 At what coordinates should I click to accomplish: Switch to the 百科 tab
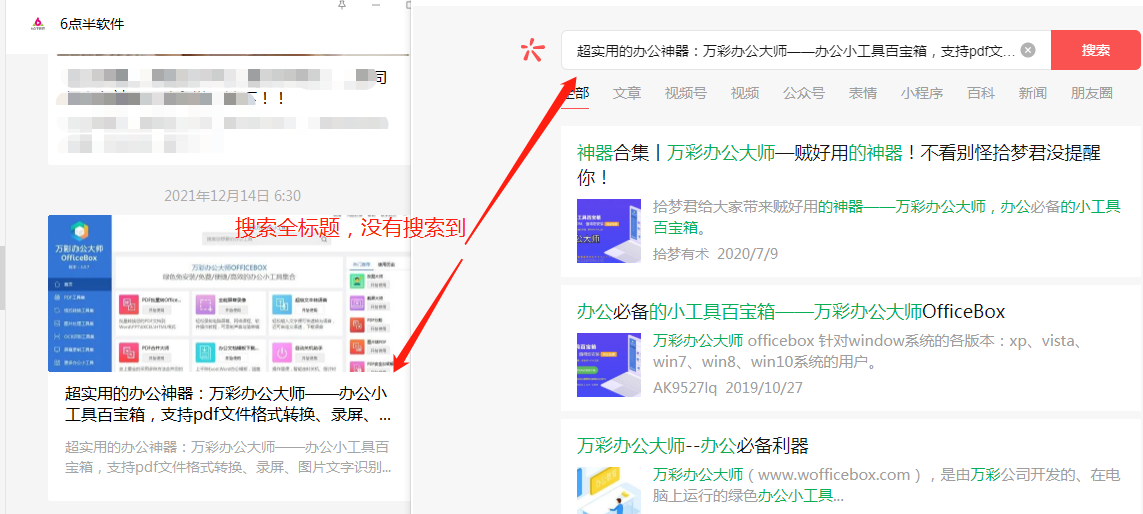tap(981, 93)
